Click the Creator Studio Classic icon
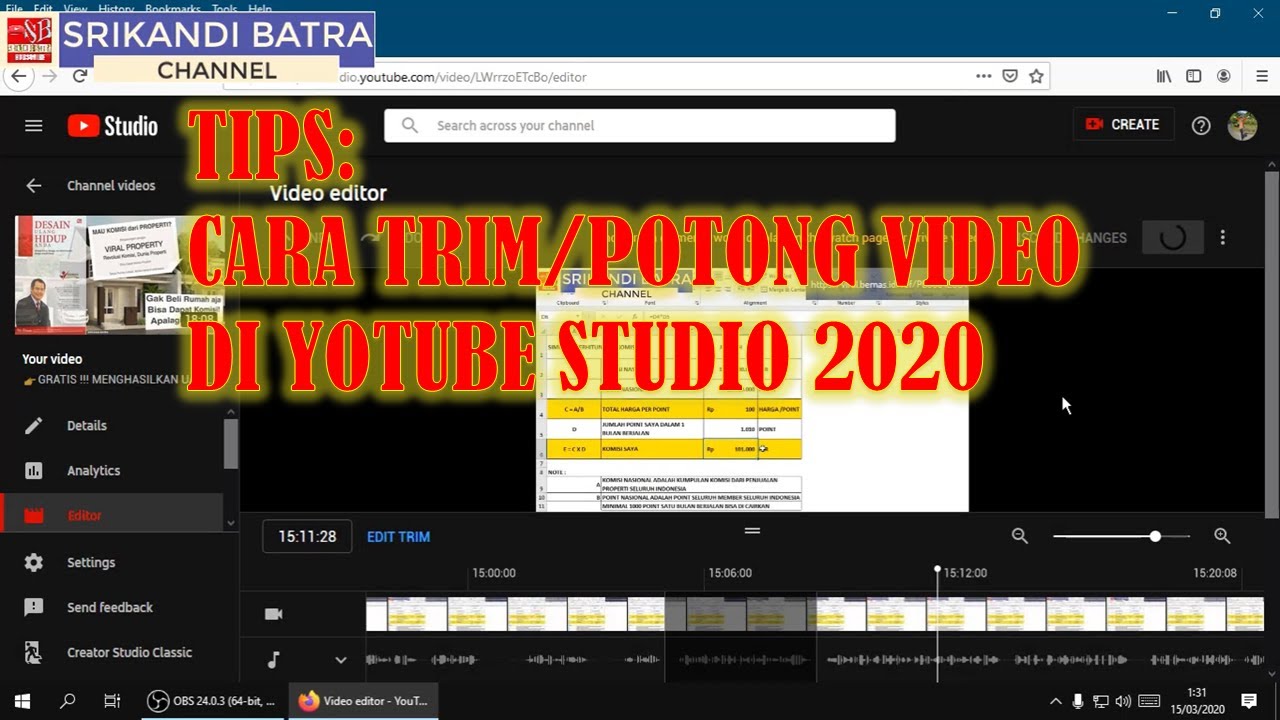This screenshot has width=1280, height=720. 34,653
